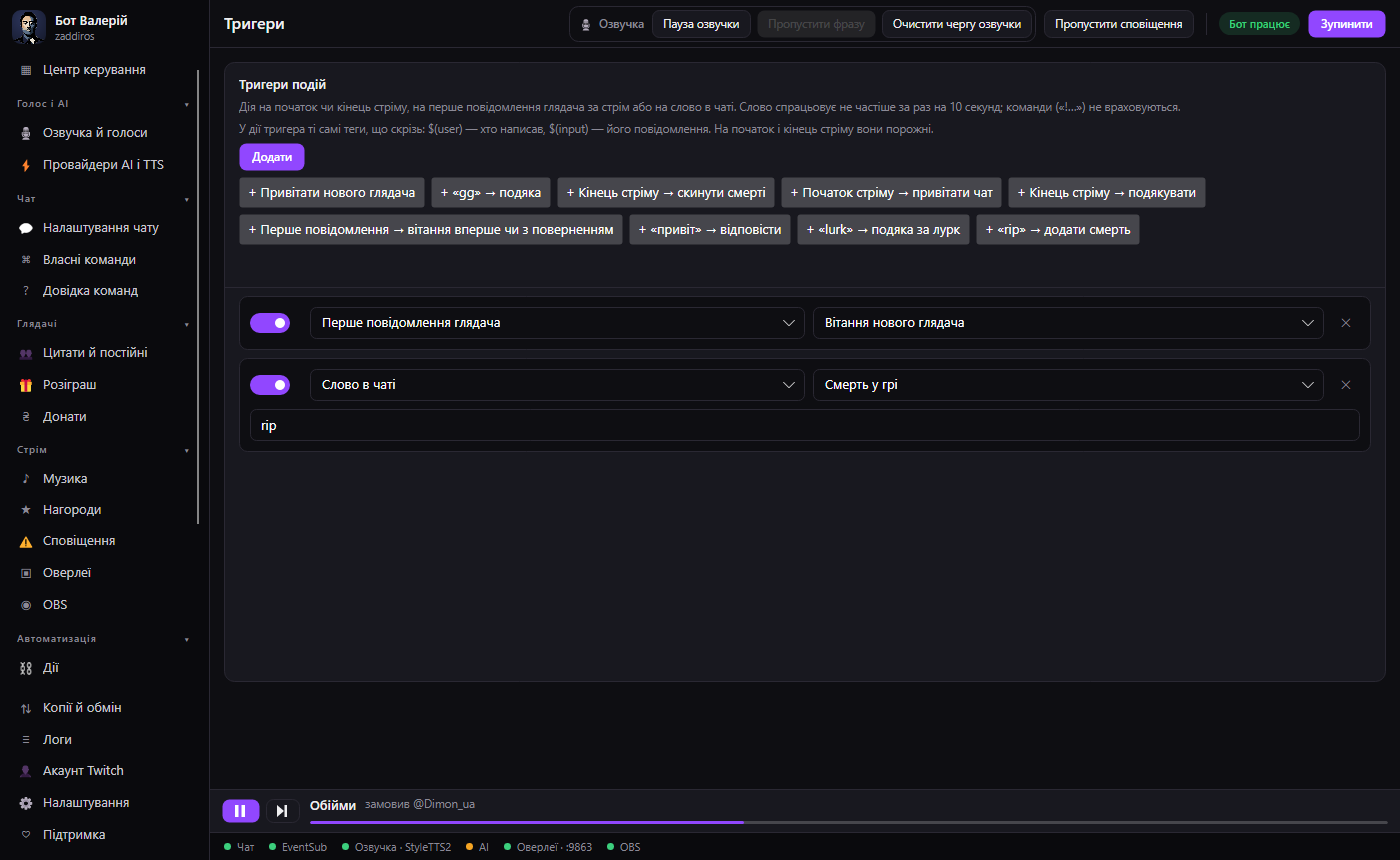Click the music note icon beside Музика
1400x860 pixels.
(x=26, y=479)
